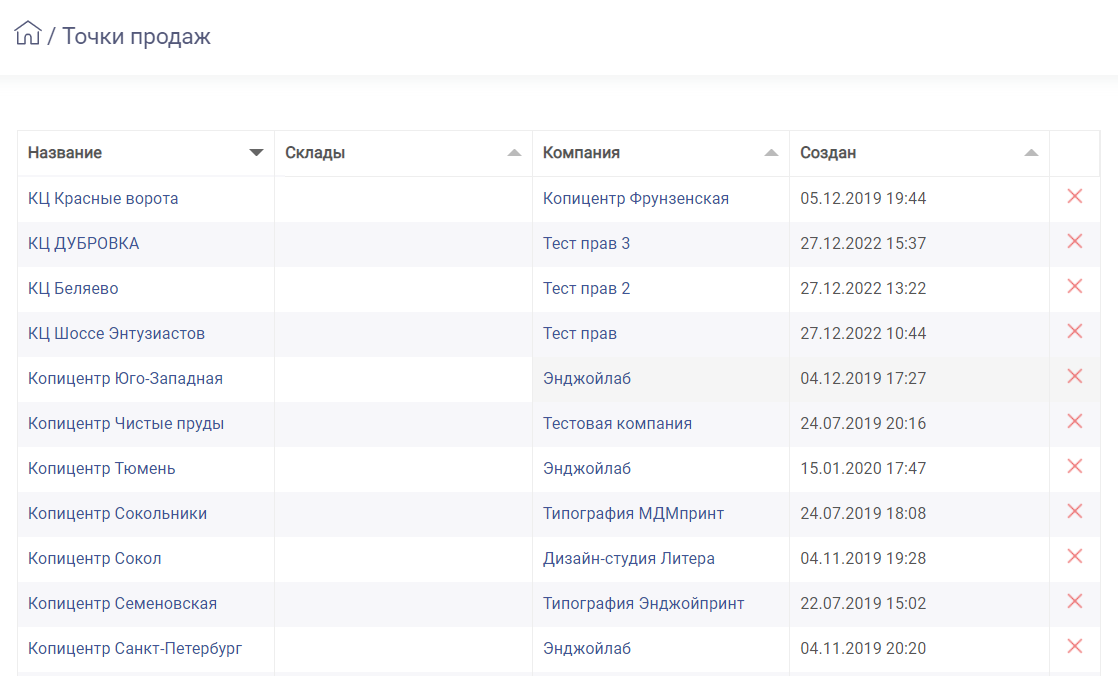Open company Дизайн-студия Литера

click(x=628, y=558)
